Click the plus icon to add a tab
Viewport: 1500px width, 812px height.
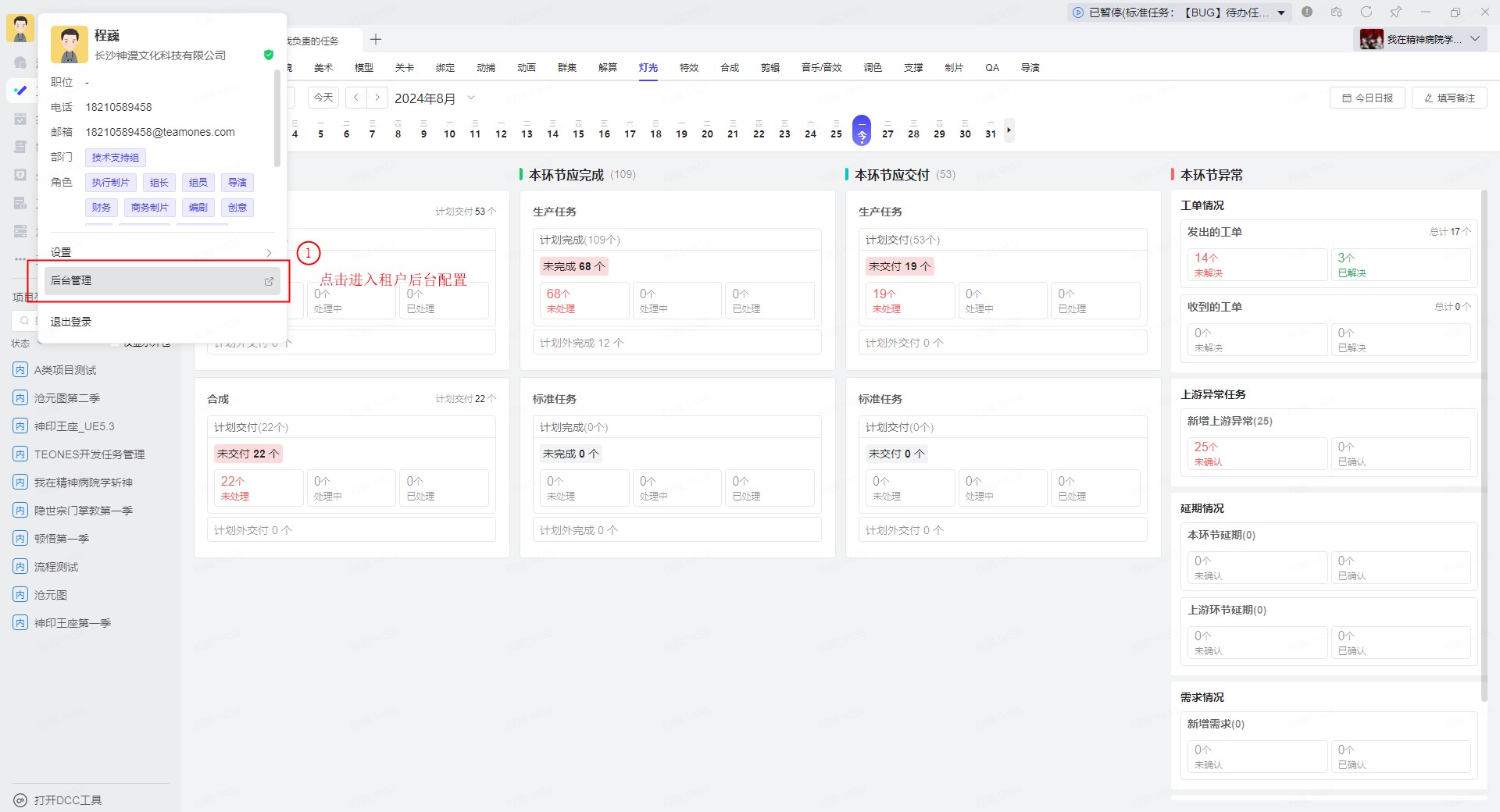(x=376, y=40)
